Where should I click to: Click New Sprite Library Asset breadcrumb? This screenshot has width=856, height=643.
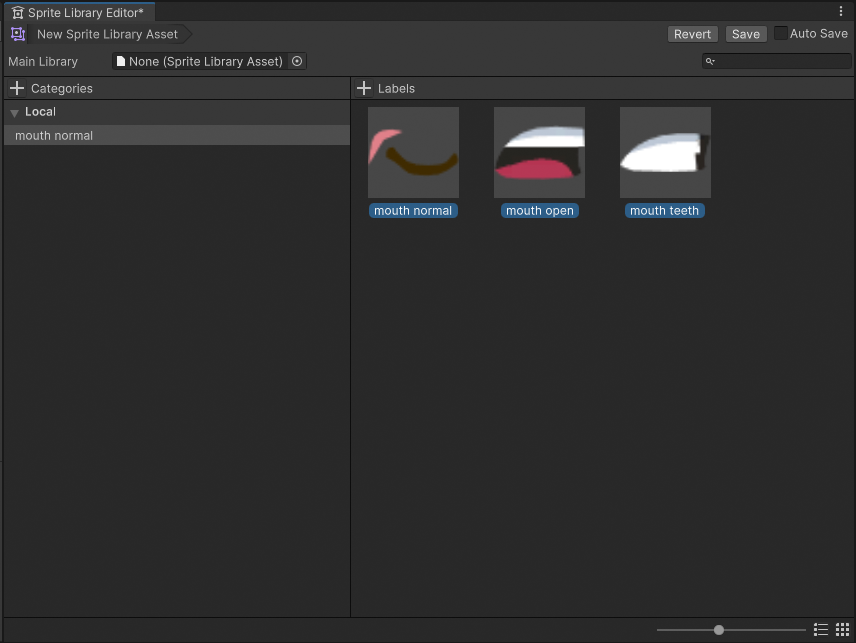(107, 34)
